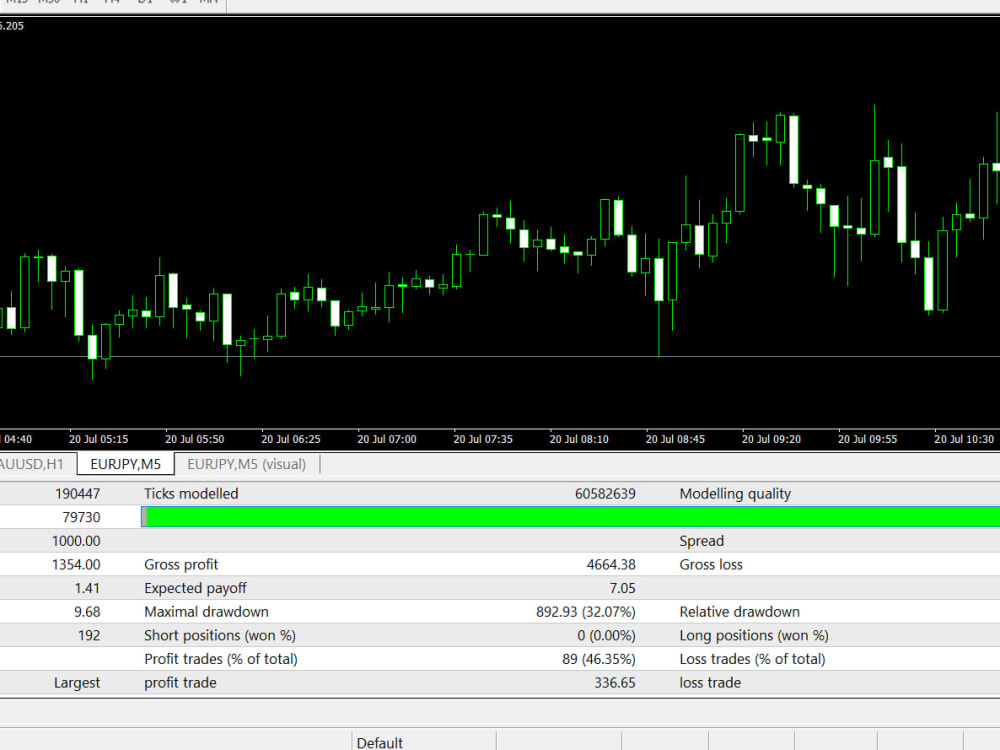The width and height of the screenshot is (1000, 750).
Task: Click the '20 Jul 09:20' time axis label
Action: [771, 439]
